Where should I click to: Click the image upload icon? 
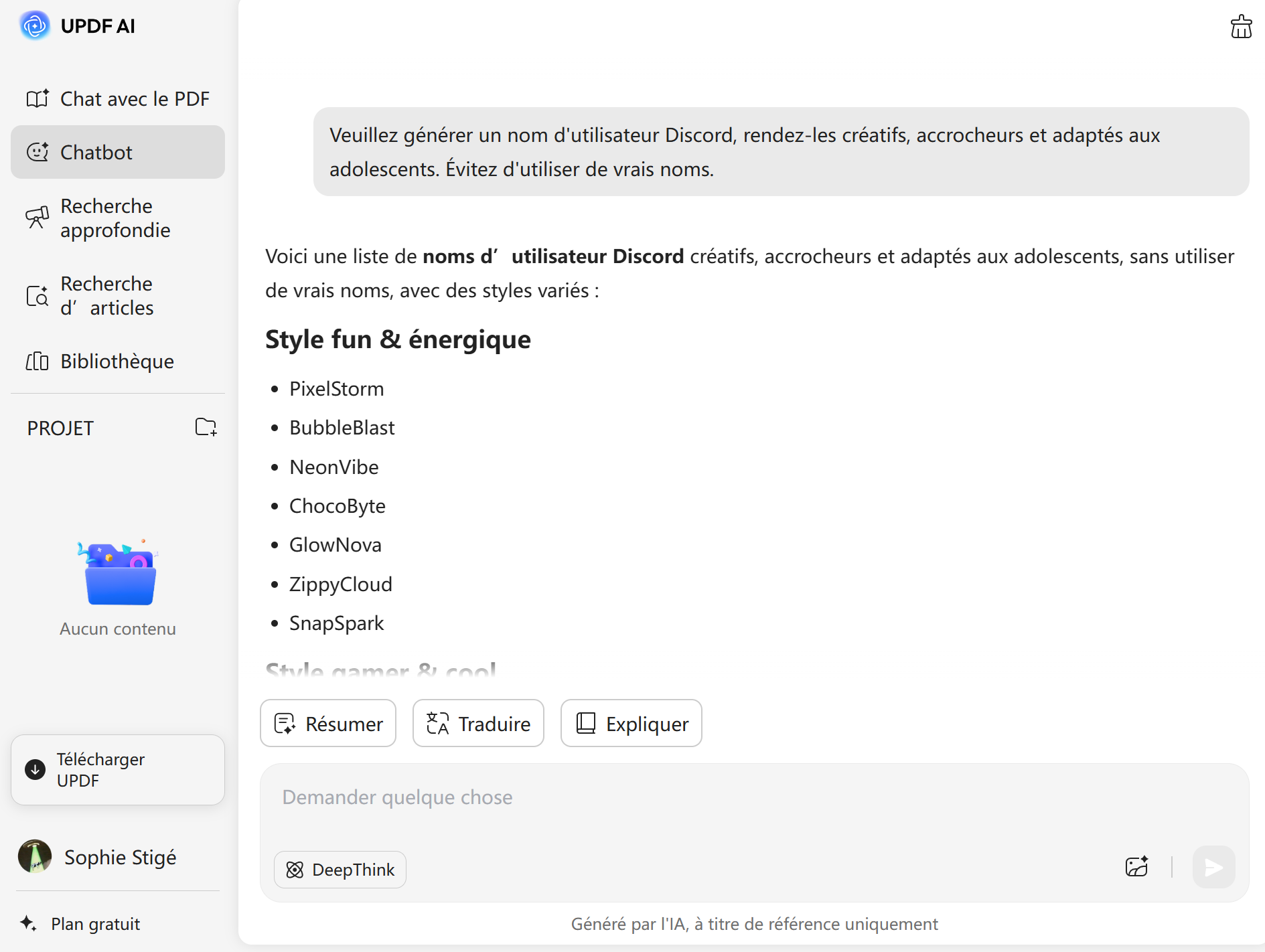click(1136, 867)
